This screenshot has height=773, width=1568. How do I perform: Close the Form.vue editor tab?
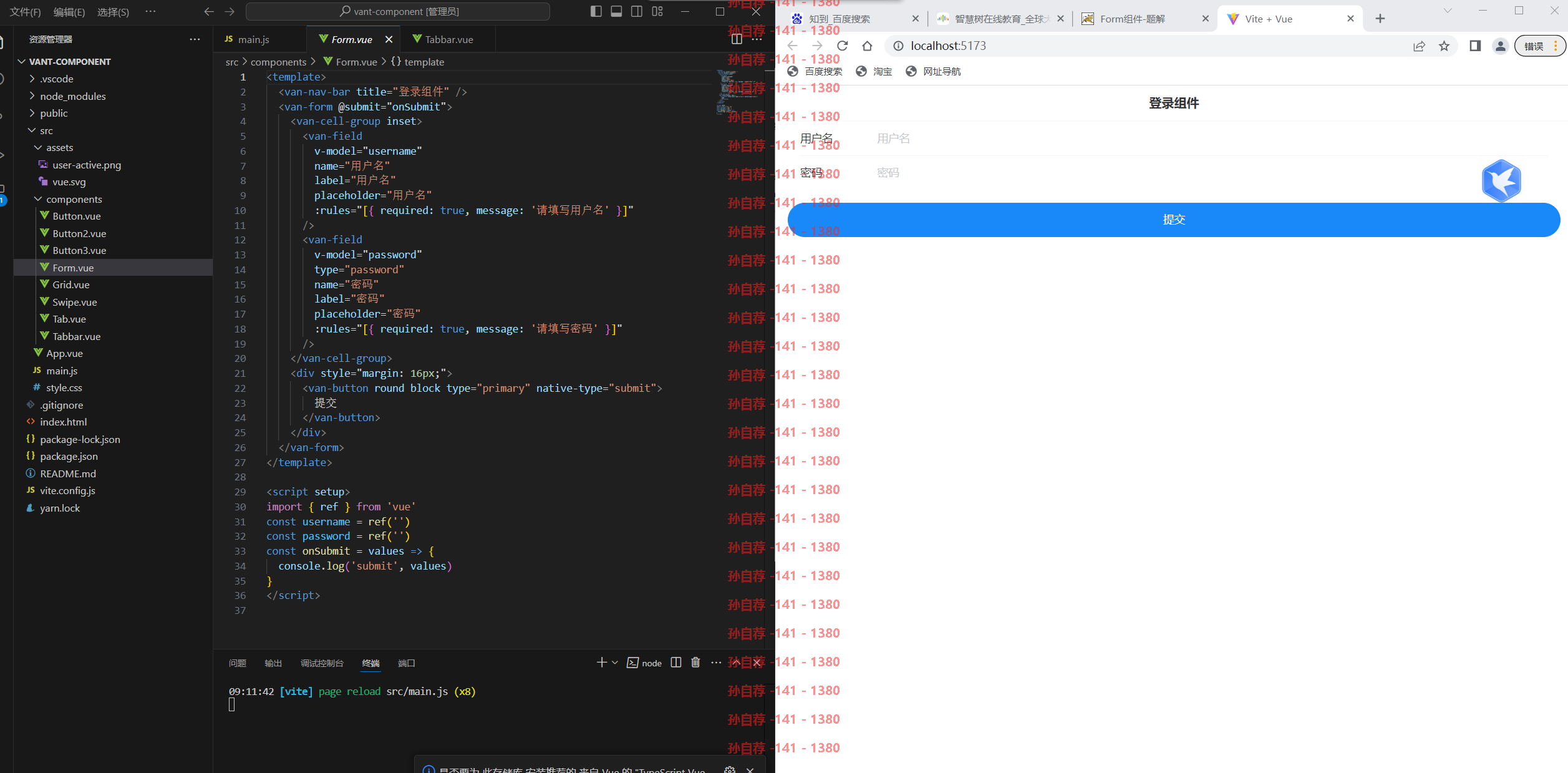point(389,39)
